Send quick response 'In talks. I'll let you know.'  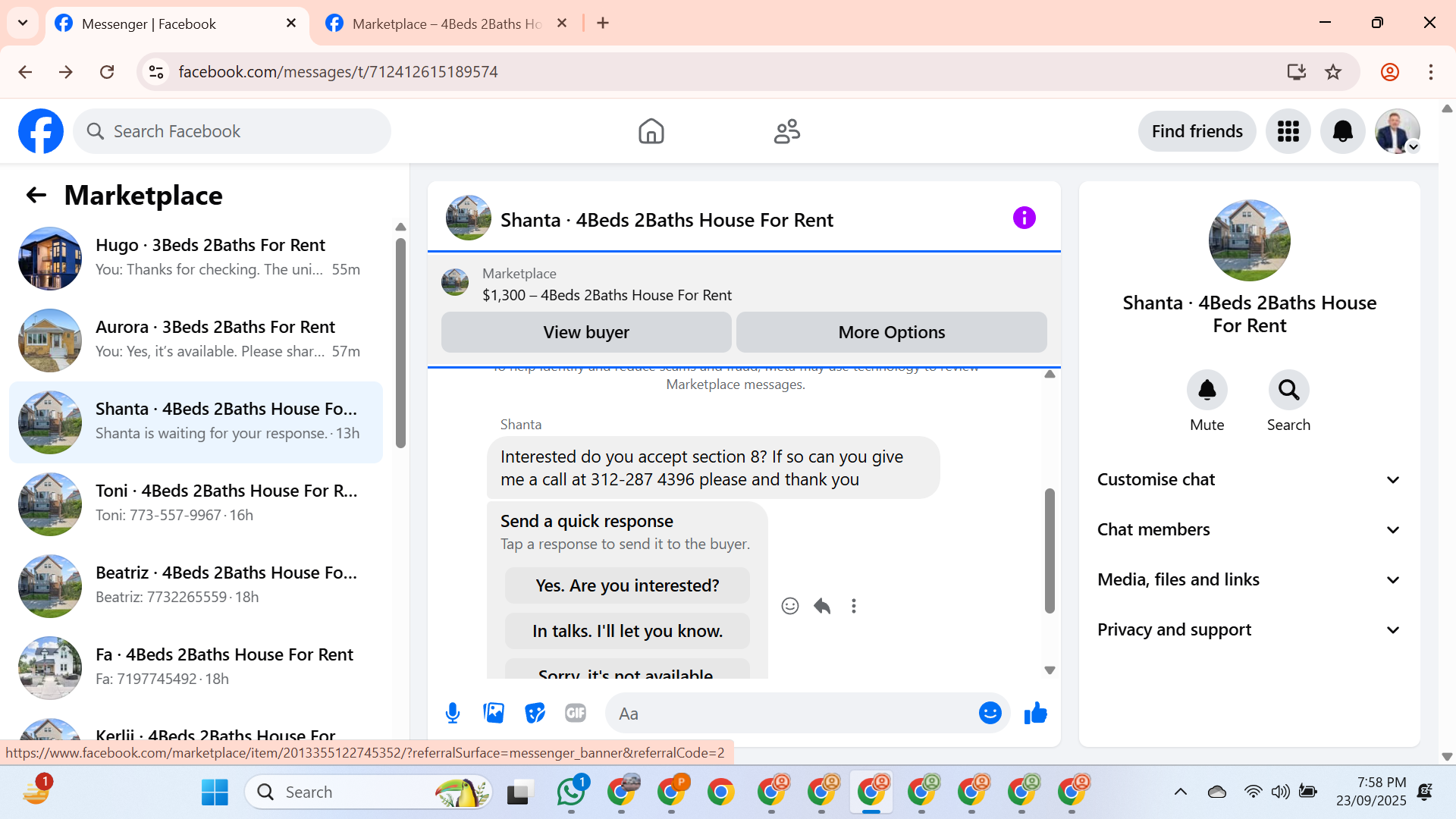(x=627, y=631)
